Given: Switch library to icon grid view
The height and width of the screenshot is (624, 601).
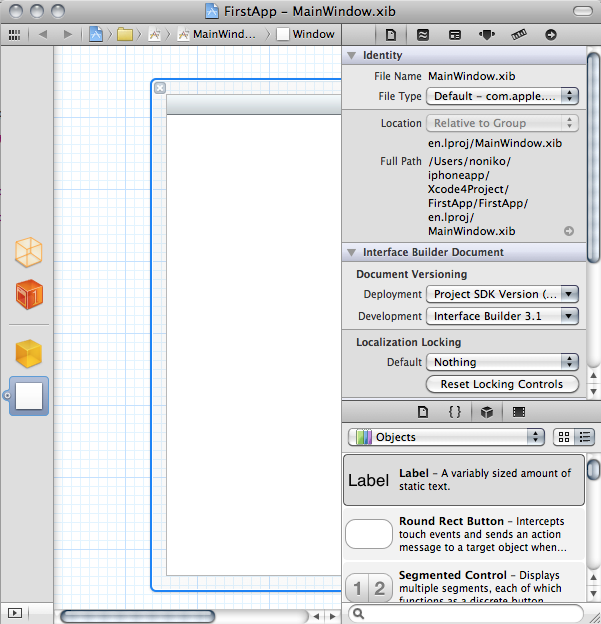Looking at the screenshot, I should (564, 437).
